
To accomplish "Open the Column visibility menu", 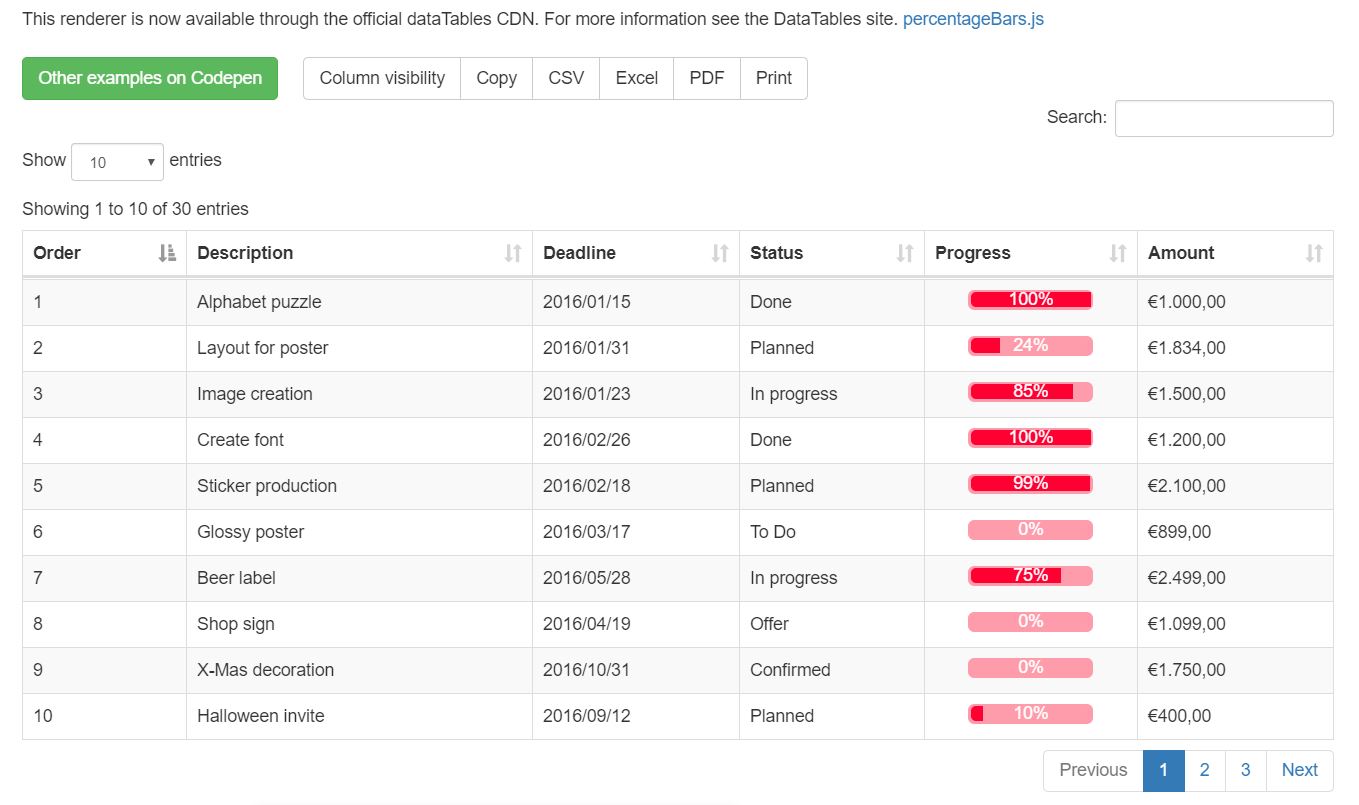I will [381, 78].
